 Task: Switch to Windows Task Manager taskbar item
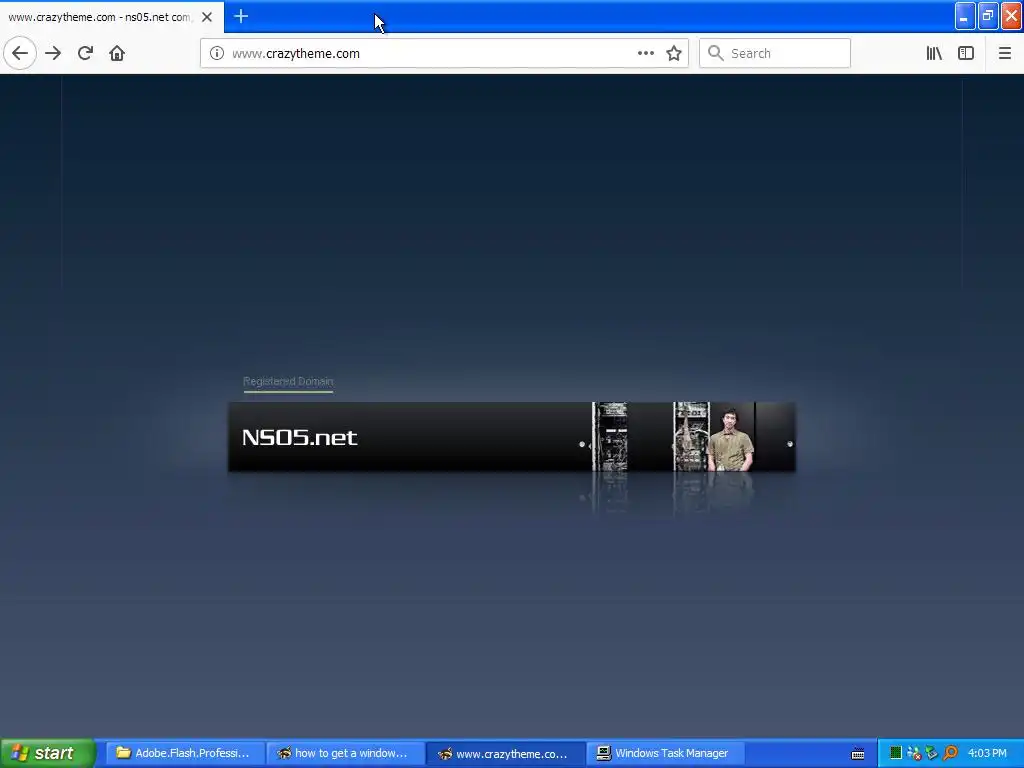click(664, 753)
